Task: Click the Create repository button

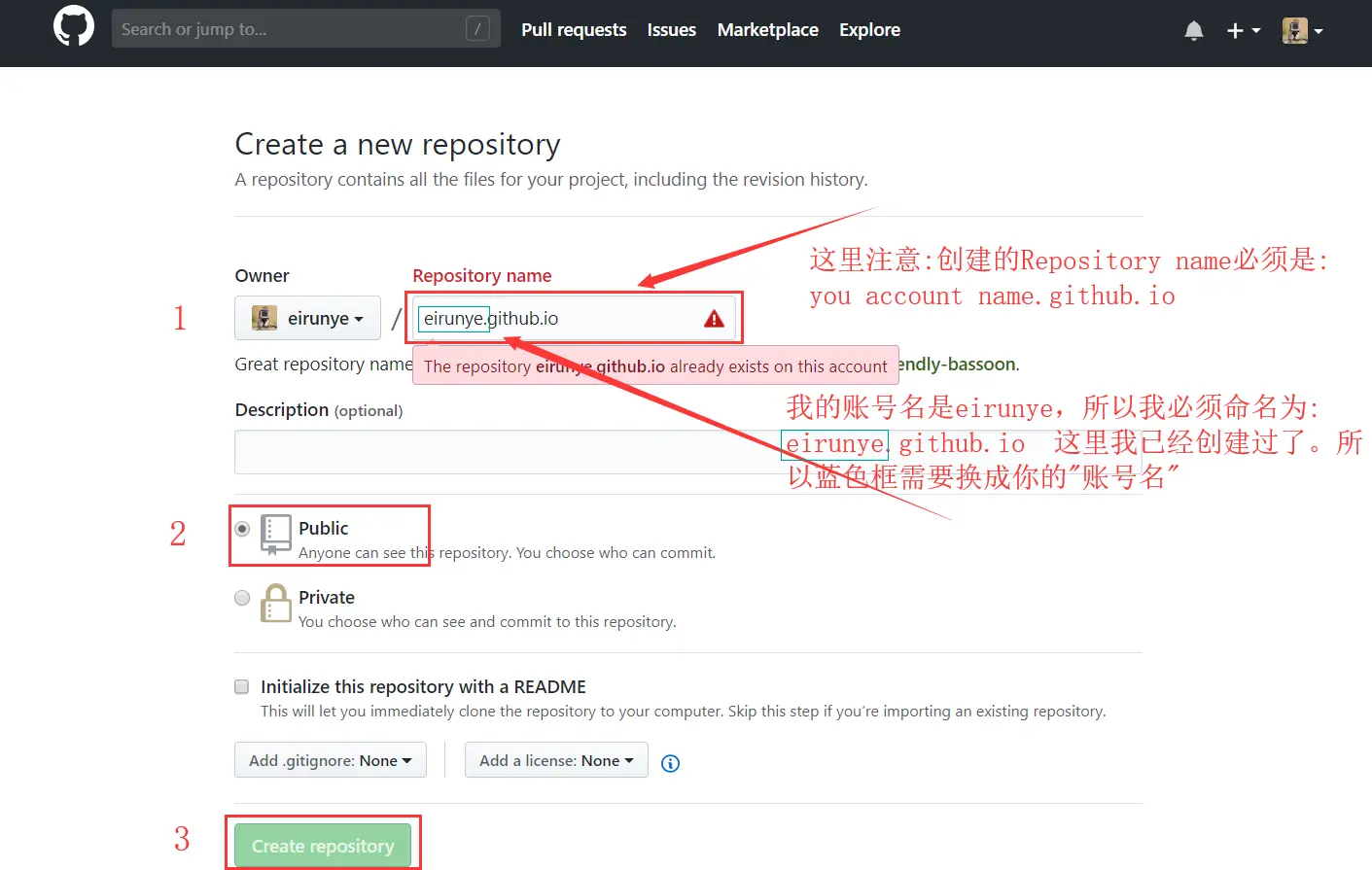Action: 323,846
